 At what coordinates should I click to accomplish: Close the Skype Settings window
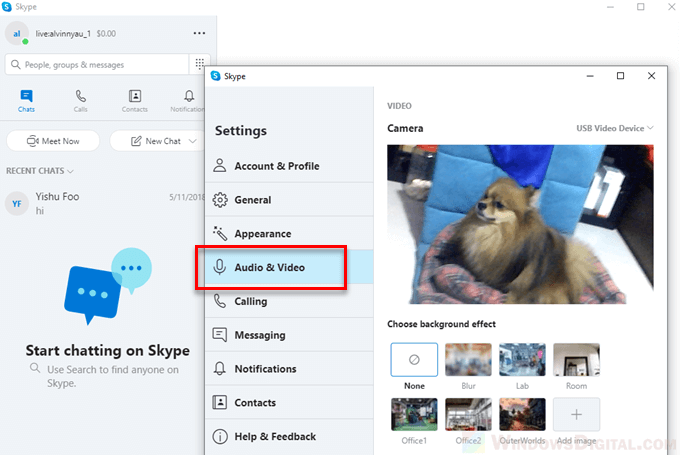(651, 76)
